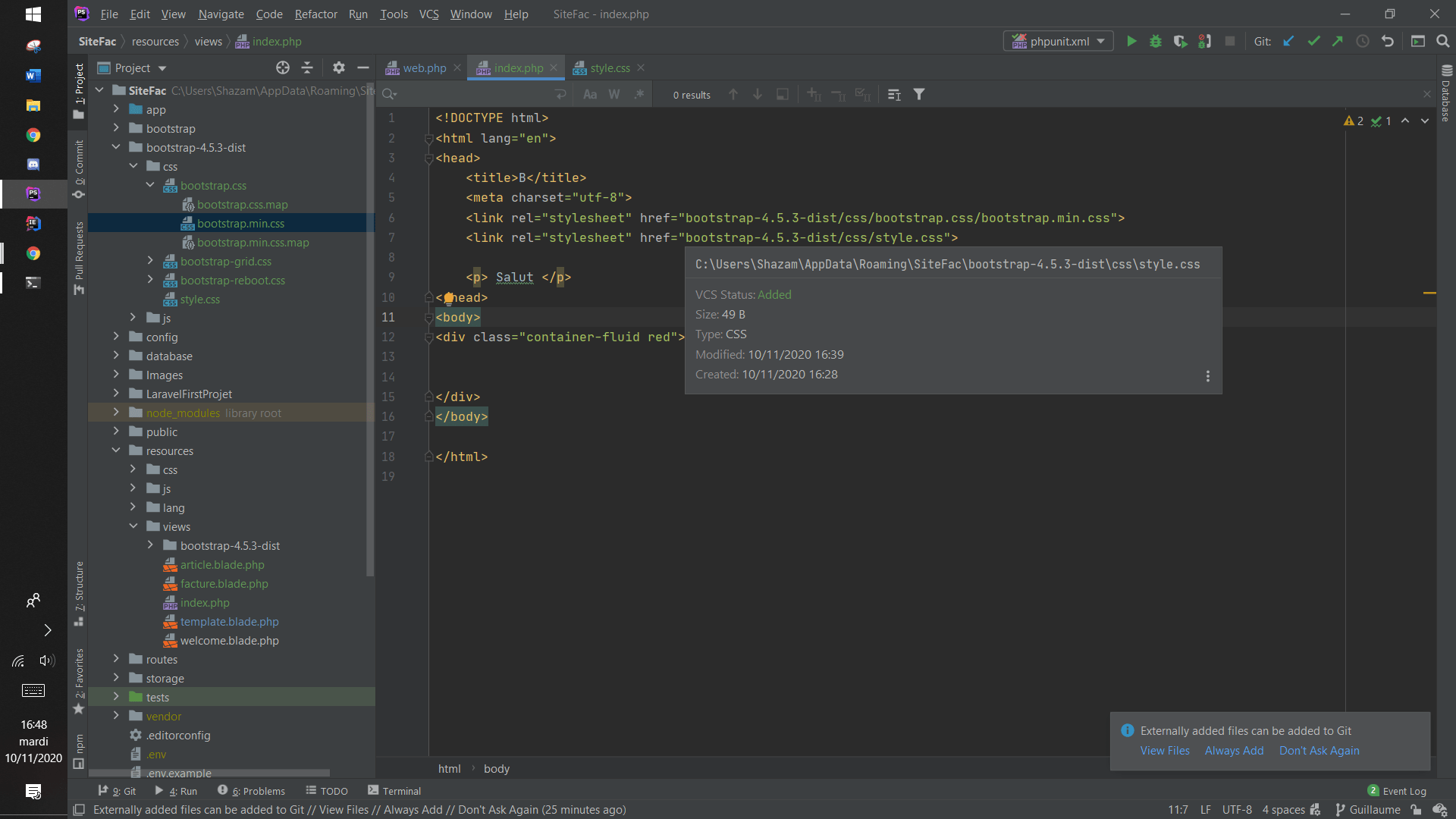Rollback changes with undo arrow icon

(x=1388, y=42)
